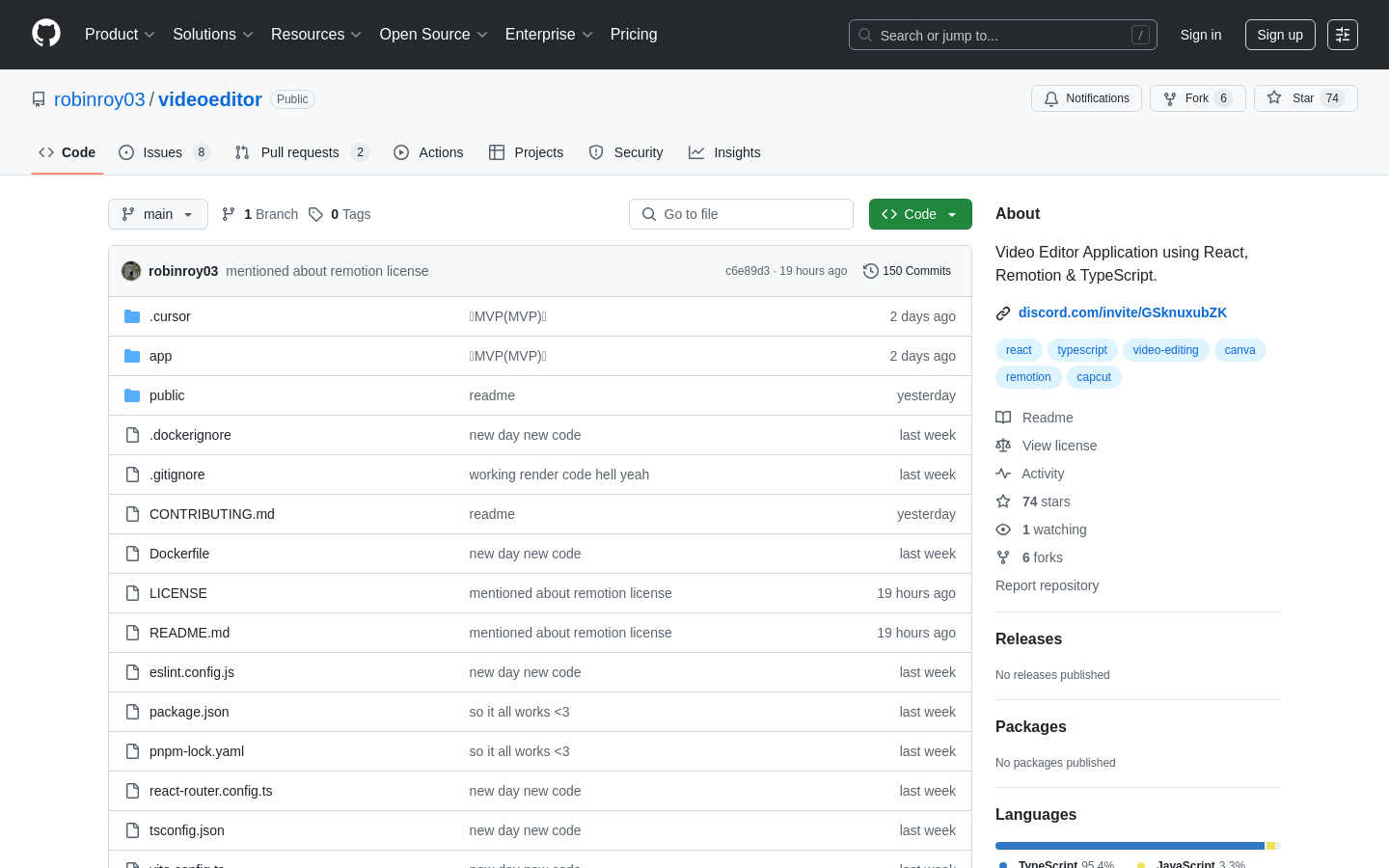Open the green Code dropdown button

tap(920, 214)
